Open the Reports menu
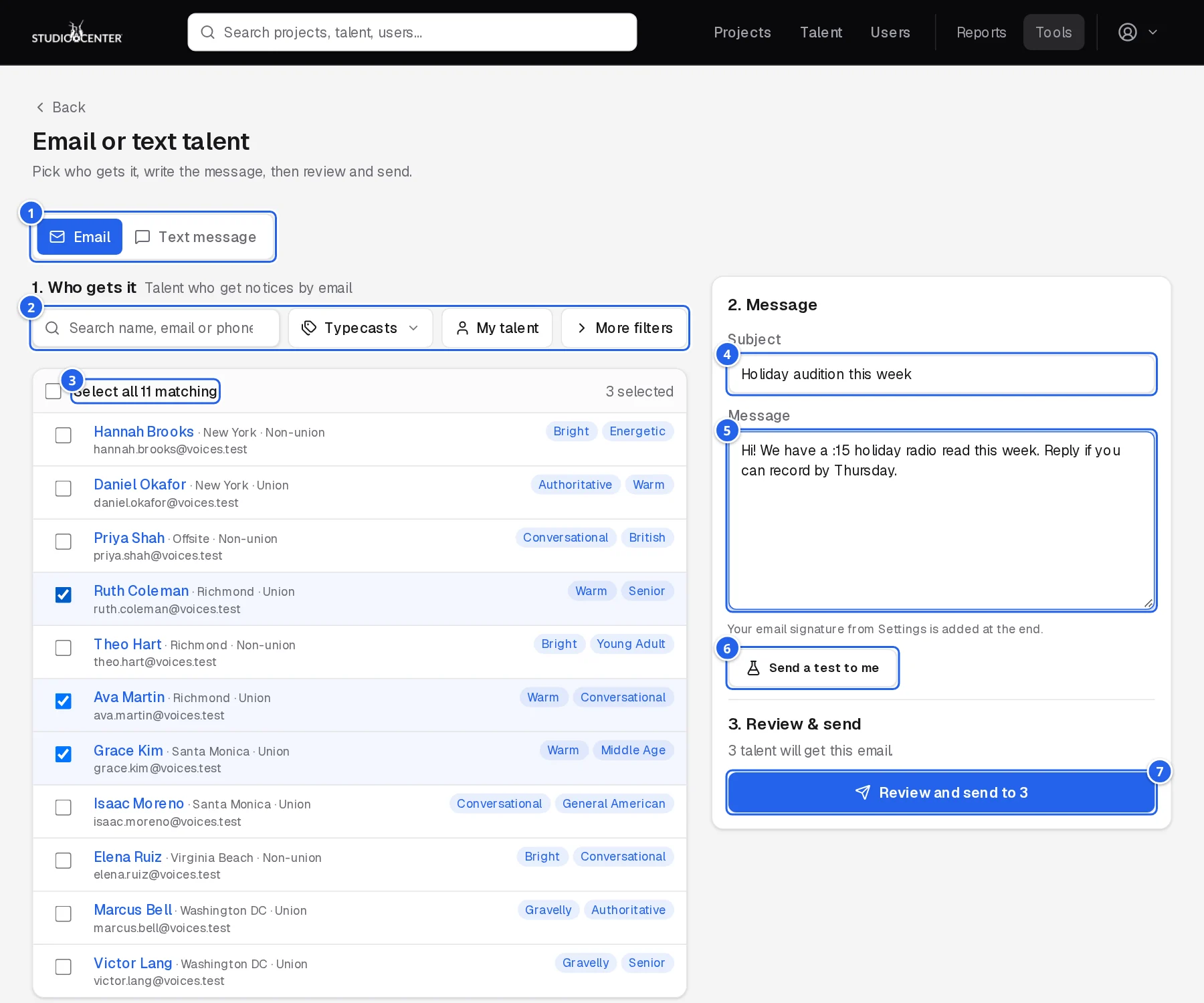The width and height of the screenshot is (1204, 1003). pos(981,32)
